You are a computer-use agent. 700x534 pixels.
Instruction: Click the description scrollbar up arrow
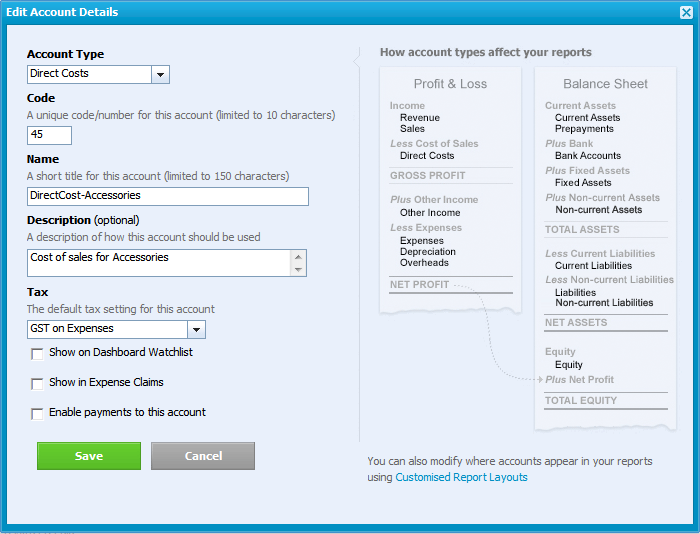(299, 257)
